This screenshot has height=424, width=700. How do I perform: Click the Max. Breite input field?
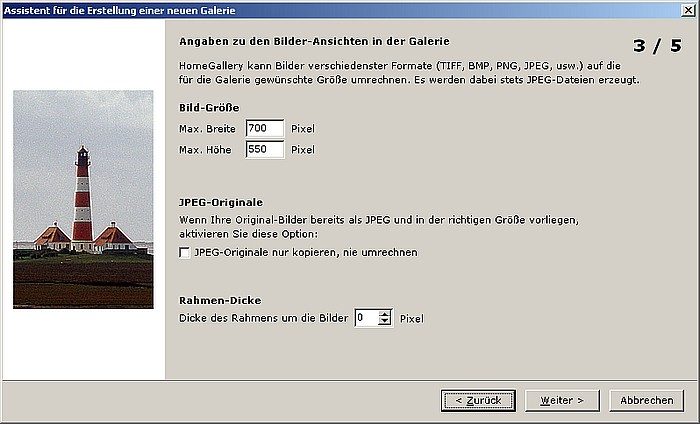point(265,128)
